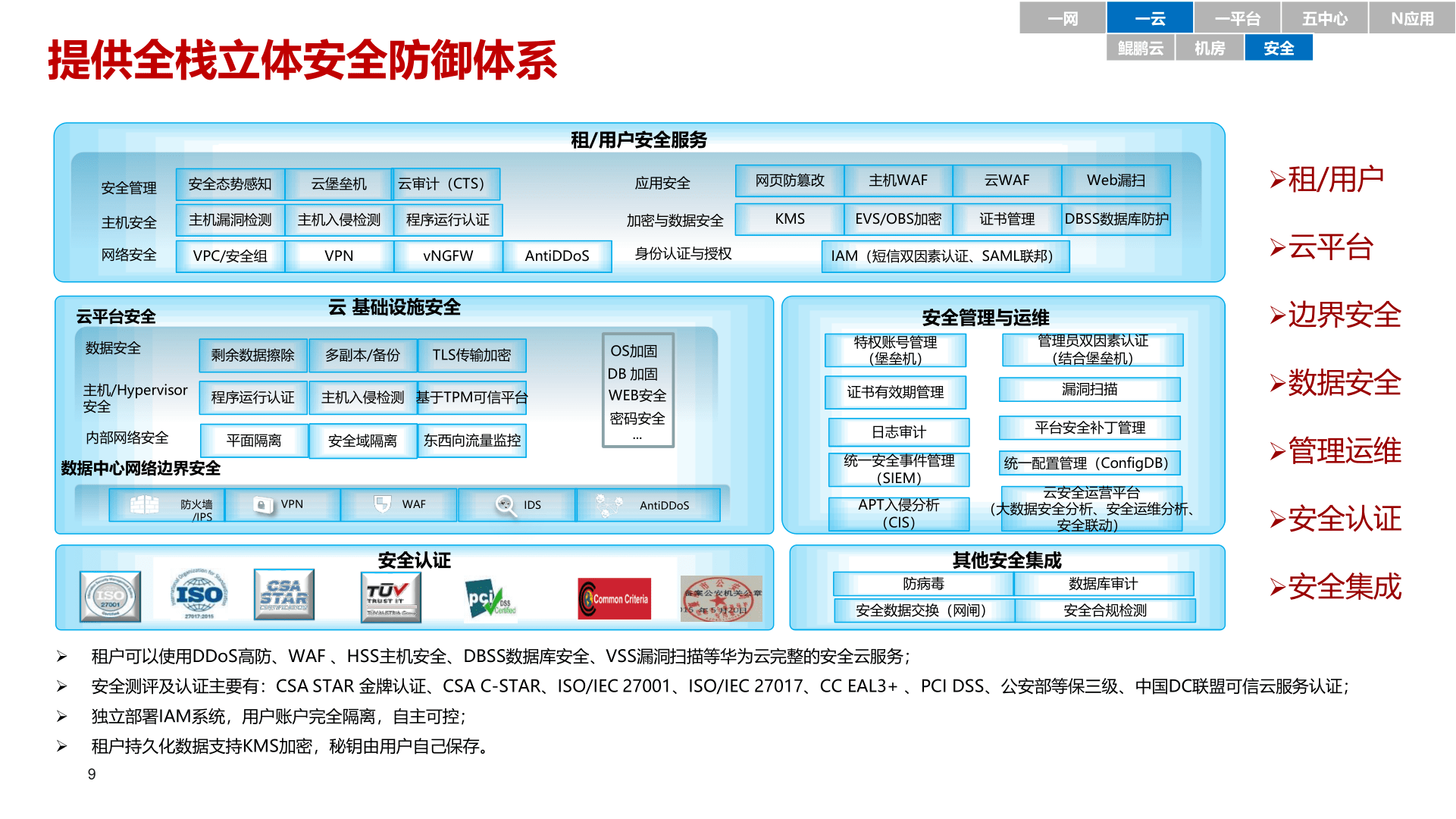Click the IDS magnifier icon
This screenshot has width=1456, height=819.
(505, 505)
